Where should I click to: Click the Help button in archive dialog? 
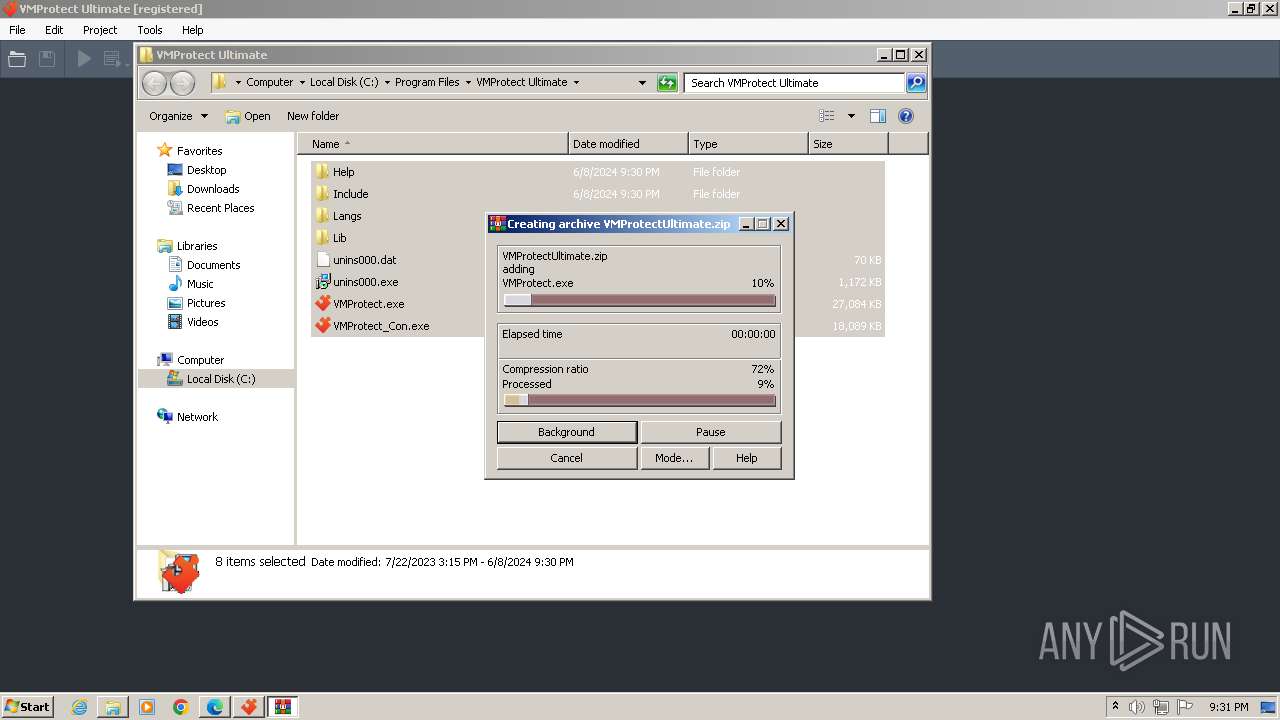tap(747, 458)
